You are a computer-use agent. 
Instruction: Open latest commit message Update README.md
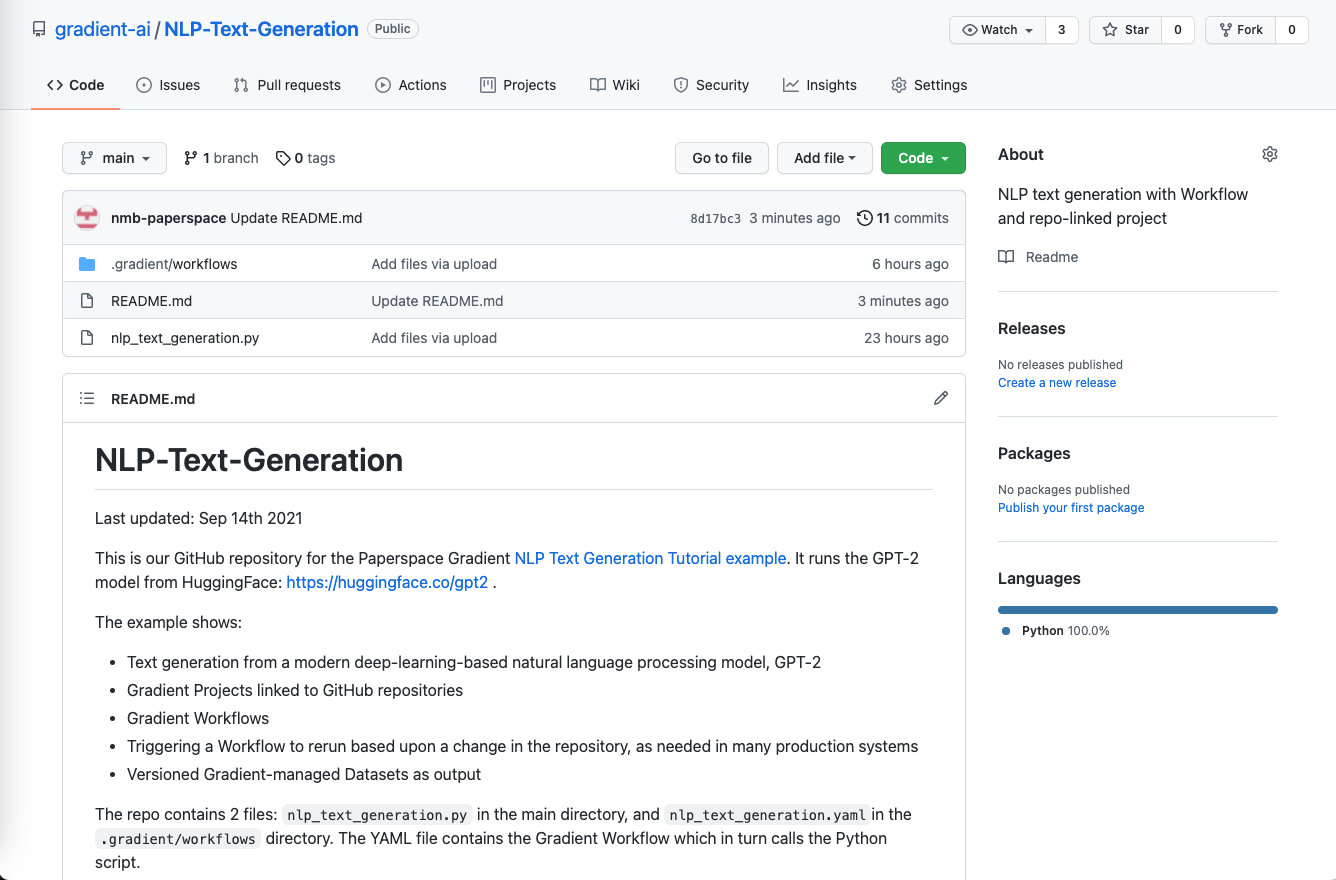click(296, 218)
